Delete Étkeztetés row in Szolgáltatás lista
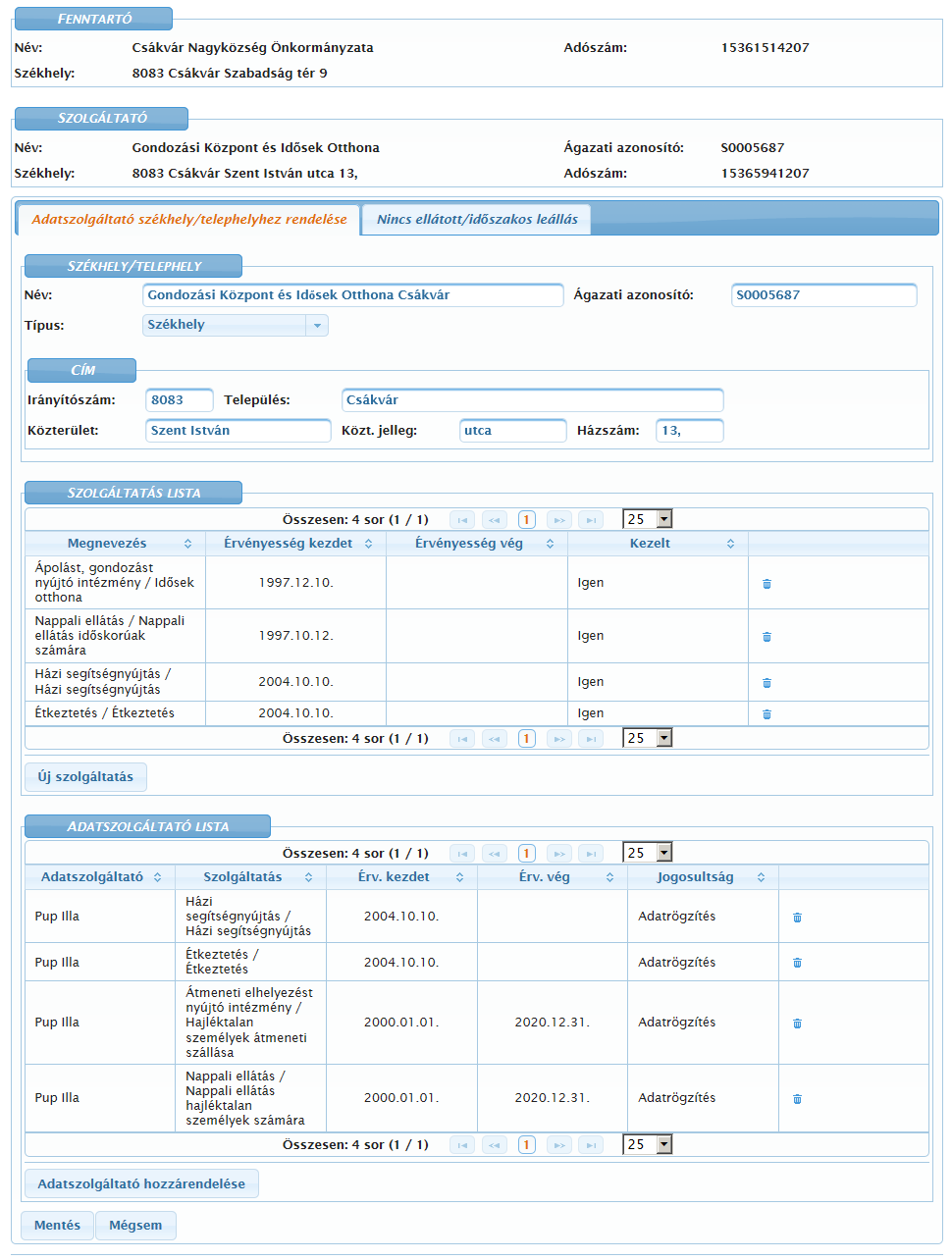This screenshot has height=1260, width=952. pyautogui.click(x=767, y=714)
